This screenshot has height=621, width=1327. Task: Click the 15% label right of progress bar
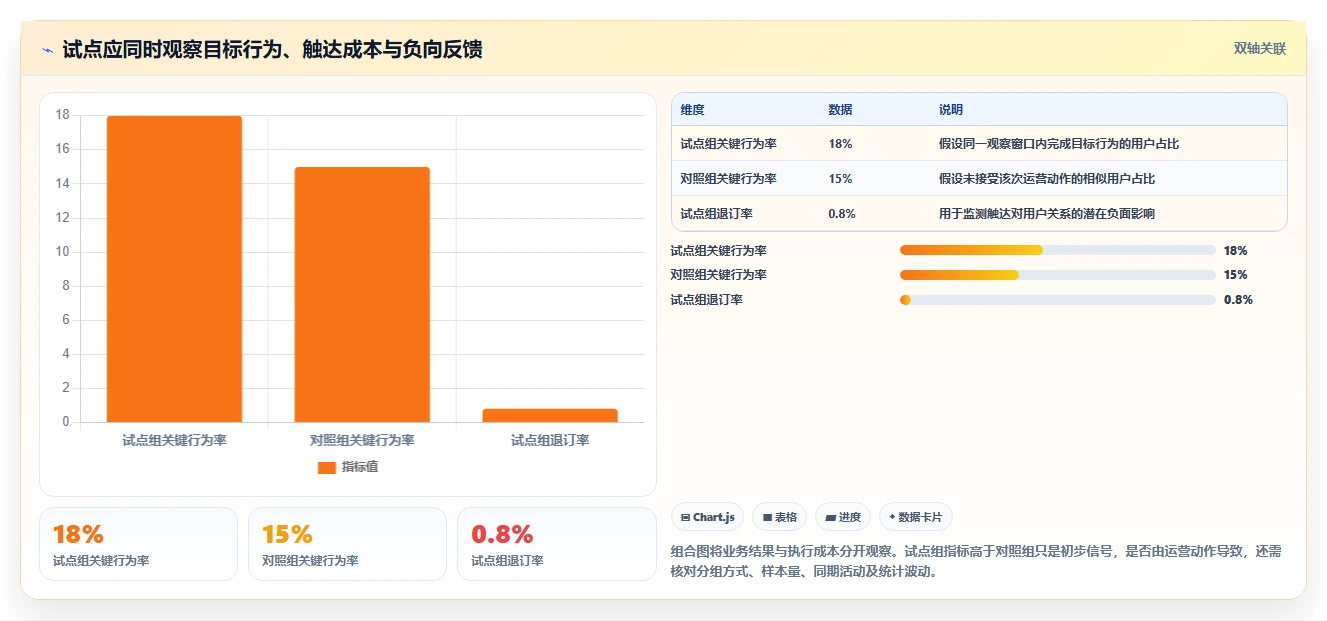pyautogui.click(x=1236, y=275)
